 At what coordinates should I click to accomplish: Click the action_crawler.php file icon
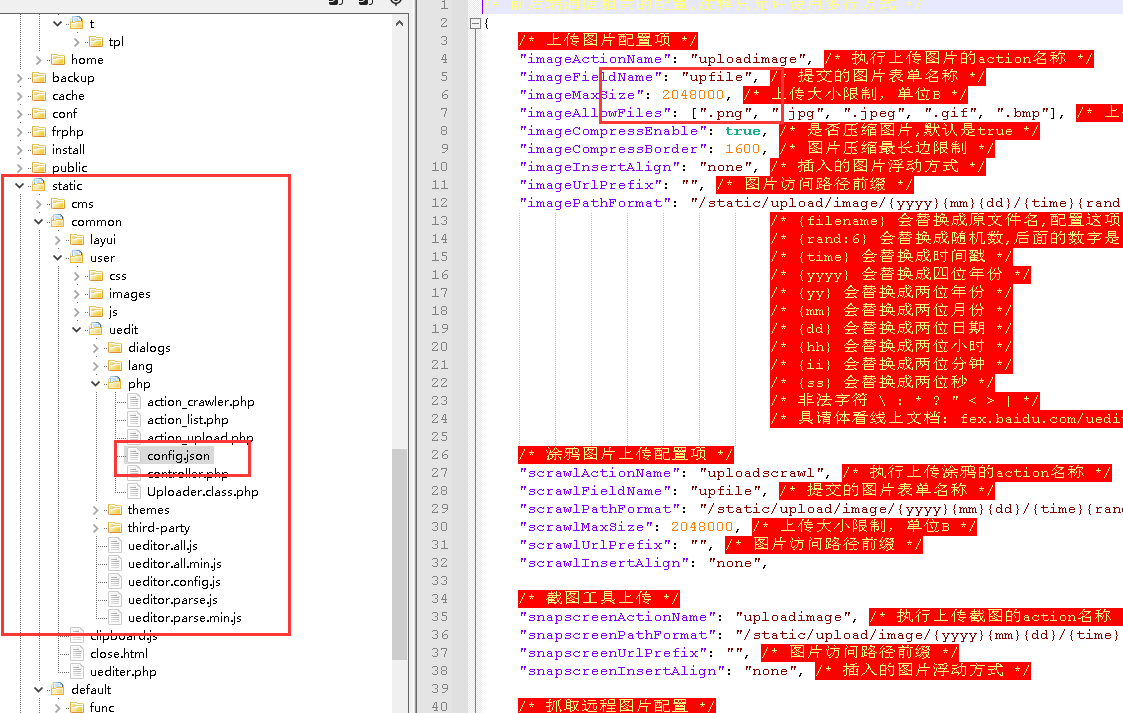coord(134,402)
